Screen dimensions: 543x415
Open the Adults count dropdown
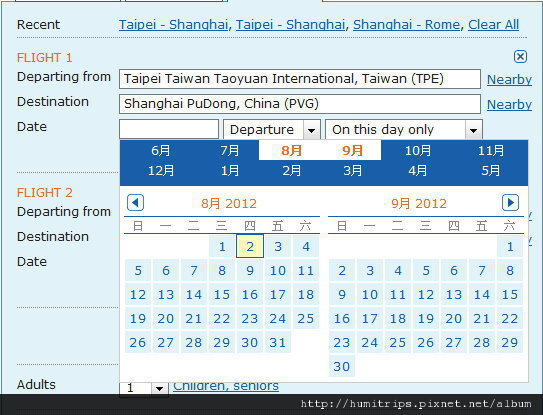[144, 388]
